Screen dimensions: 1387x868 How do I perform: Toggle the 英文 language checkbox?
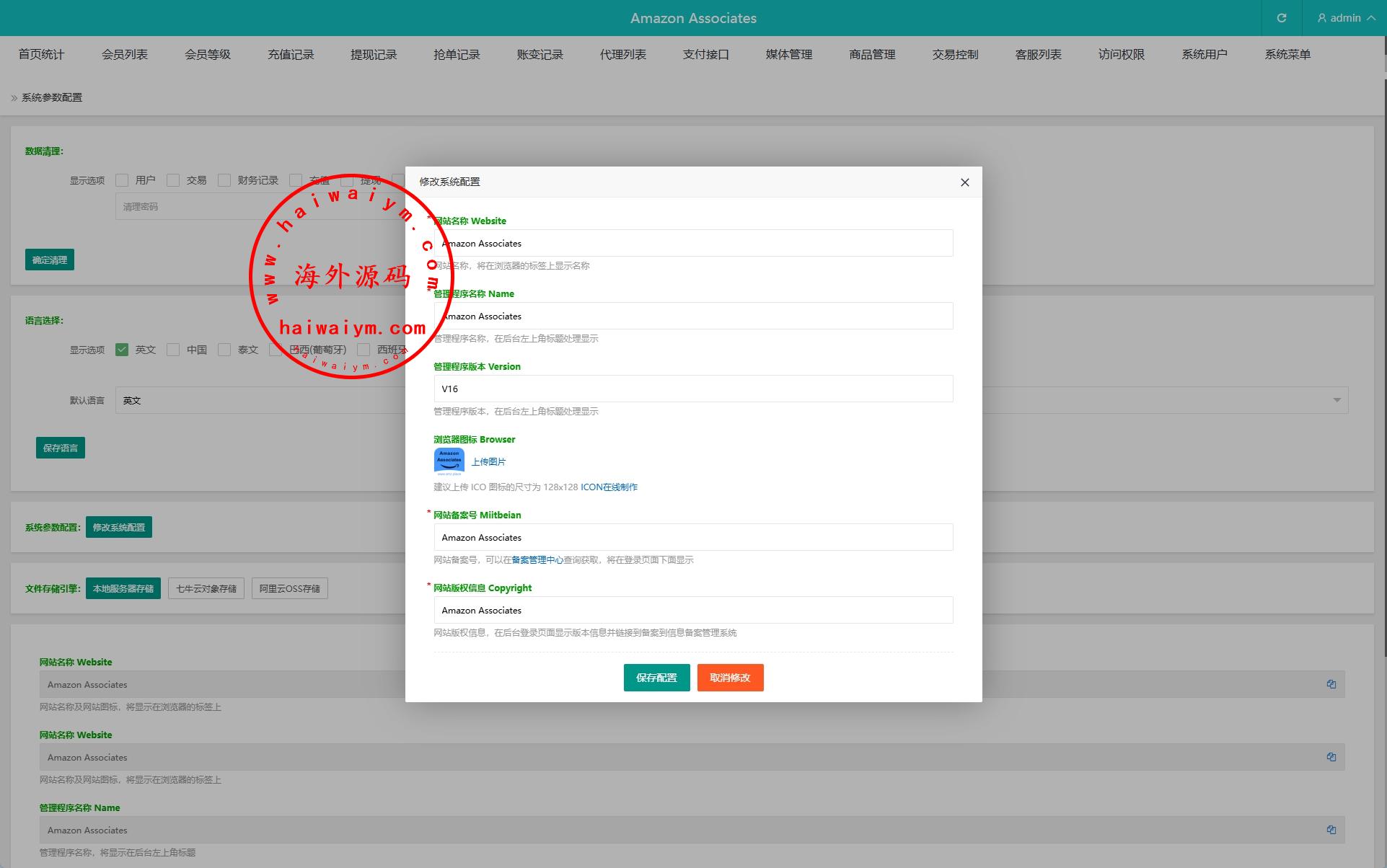(x=122, y=350)
